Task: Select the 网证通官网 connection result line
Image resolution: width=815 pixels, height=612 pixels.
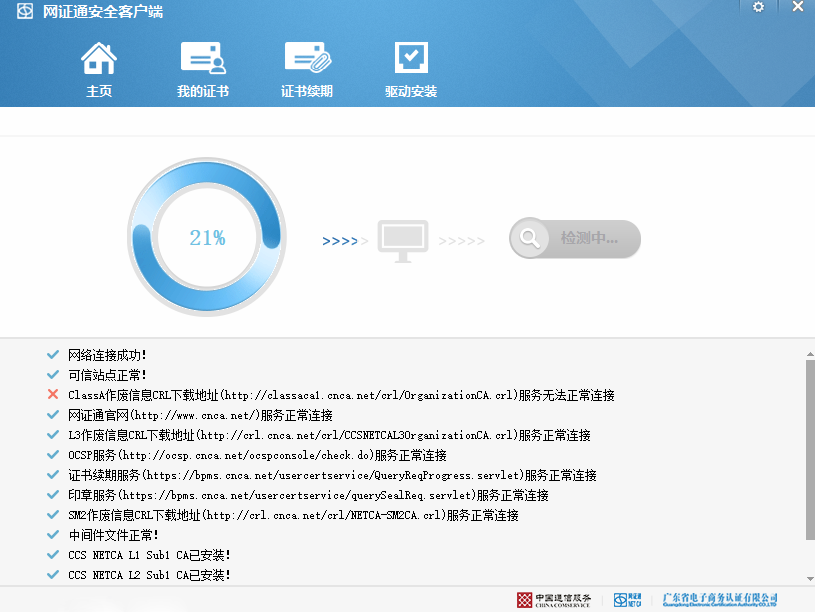Action: (x=200, y=415)
